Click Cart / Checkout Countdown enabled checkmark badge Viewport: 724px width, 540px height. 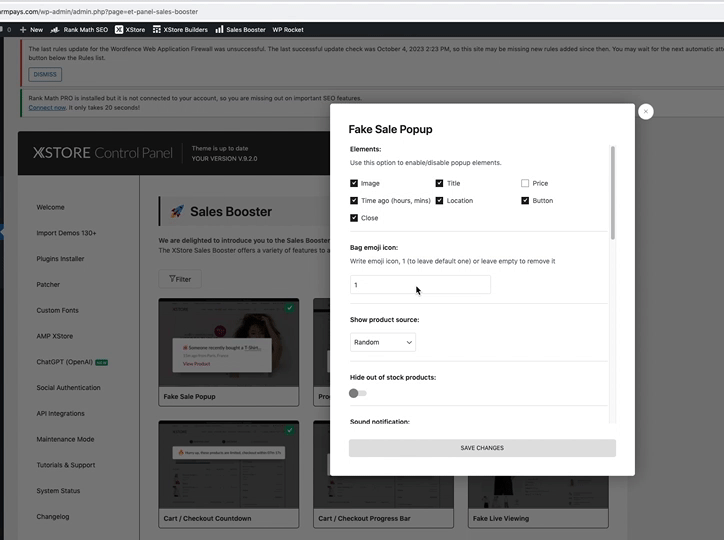click(x=290, y=430)
